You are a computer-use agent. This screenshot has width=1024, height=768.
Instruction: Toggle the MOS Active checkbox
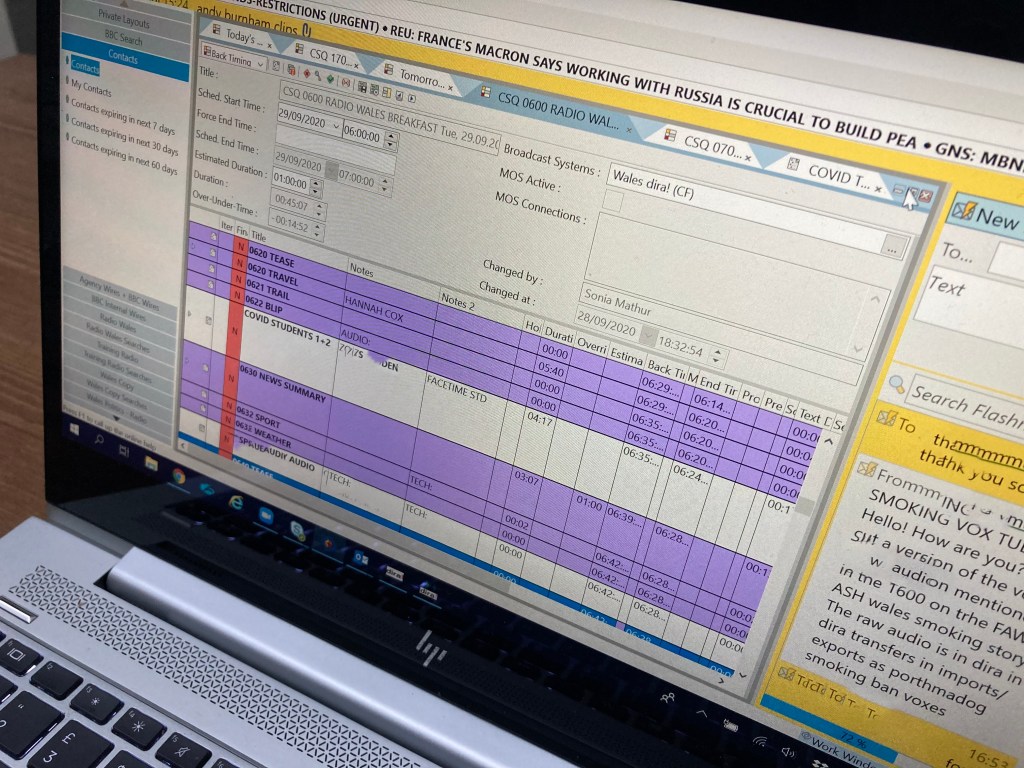point(612,201)
